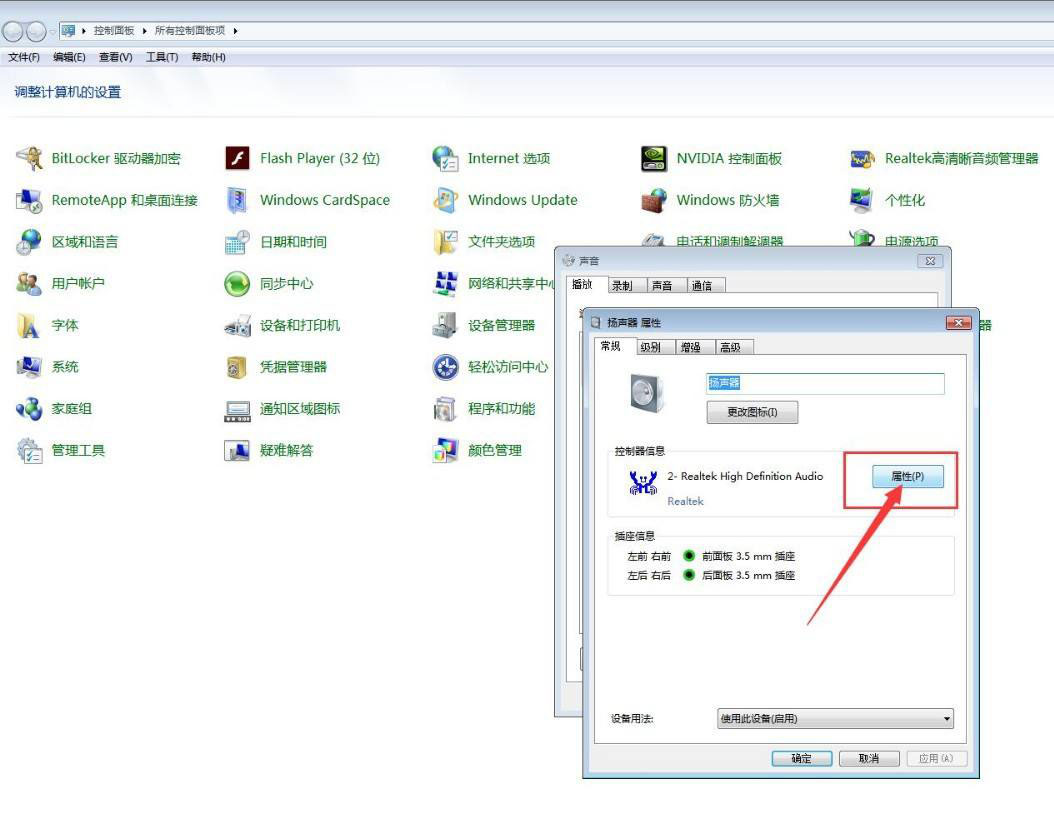Viewport: 1054px width, 816px height.
Task: Open Realtek高清晰音频管理器 icon
Action: click(862, 158)
